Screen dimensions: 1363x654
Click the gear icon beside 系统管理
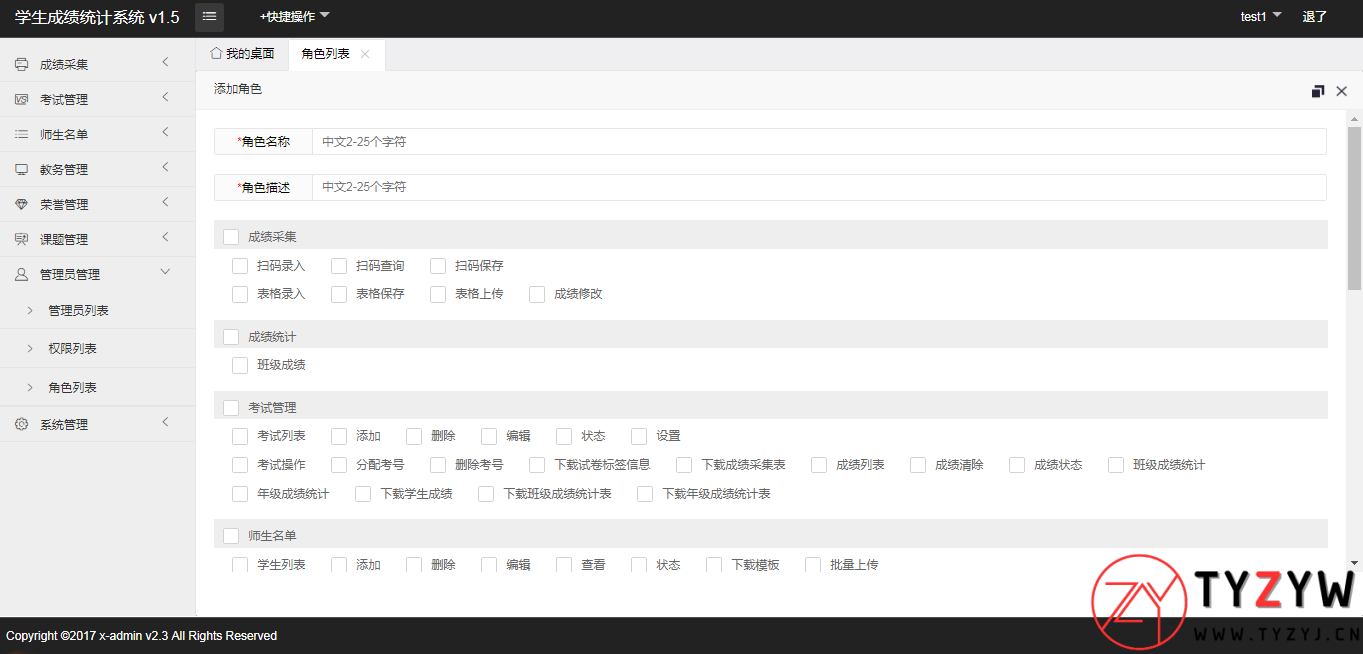pyautogui.click(x=21, y=425)
